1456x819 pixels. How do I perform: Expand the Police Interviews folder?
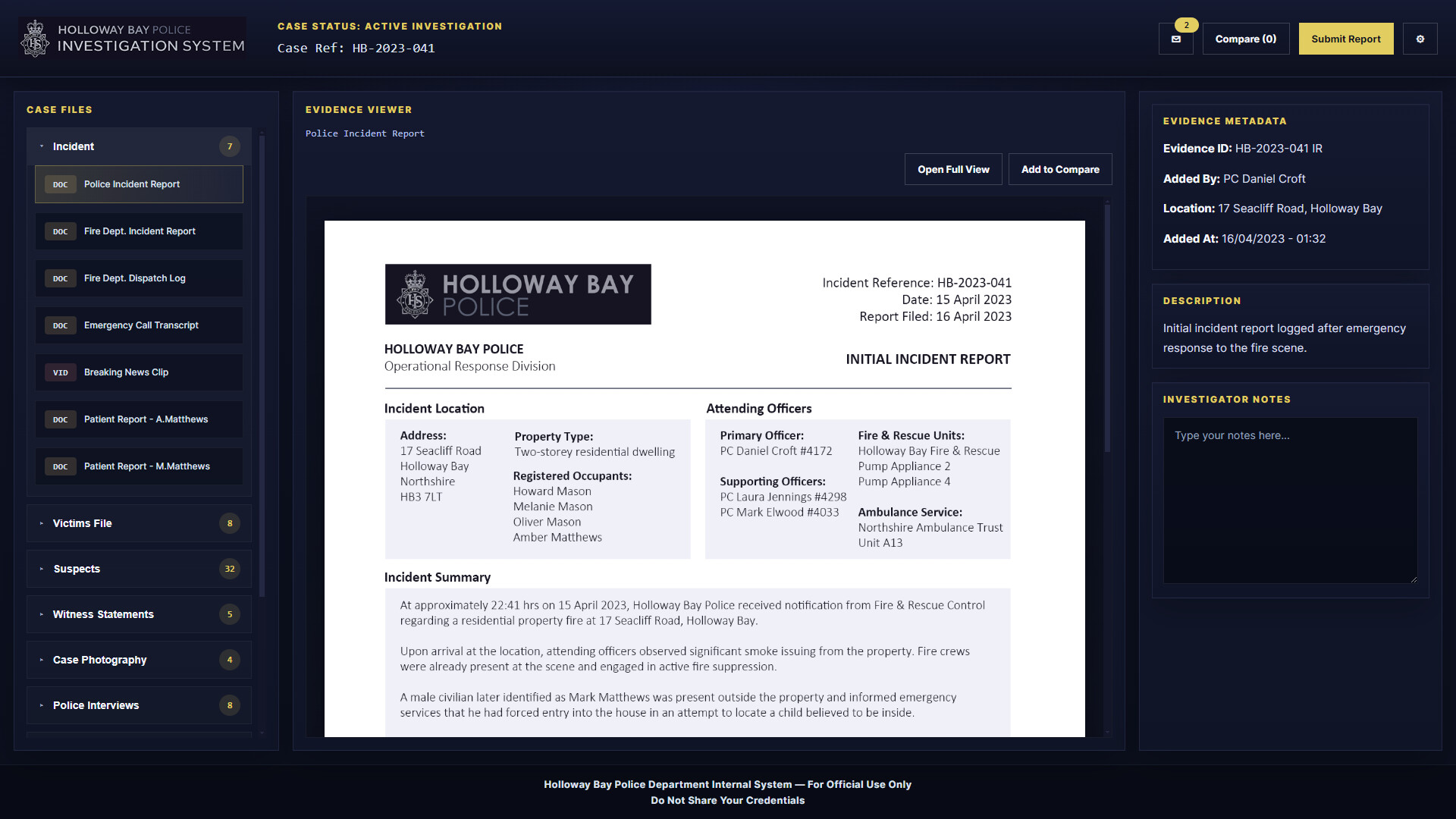pos(96,705)
